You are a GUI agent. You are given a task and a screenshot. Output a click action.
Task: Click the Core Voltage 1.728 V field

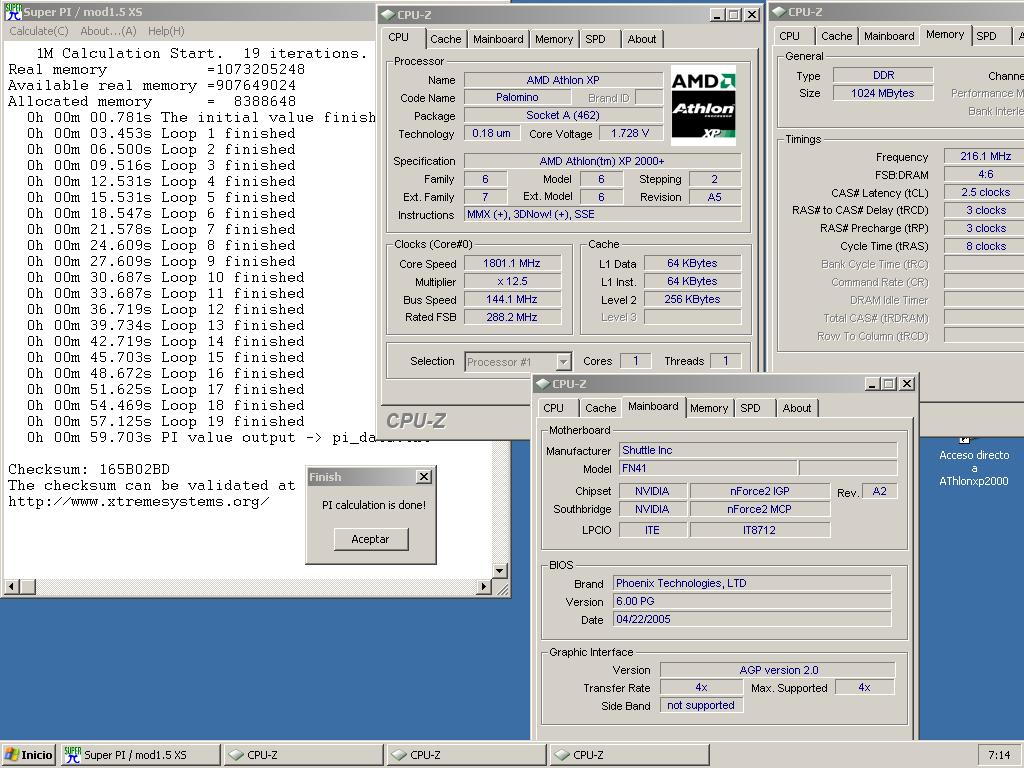click(x=630, y=133)
